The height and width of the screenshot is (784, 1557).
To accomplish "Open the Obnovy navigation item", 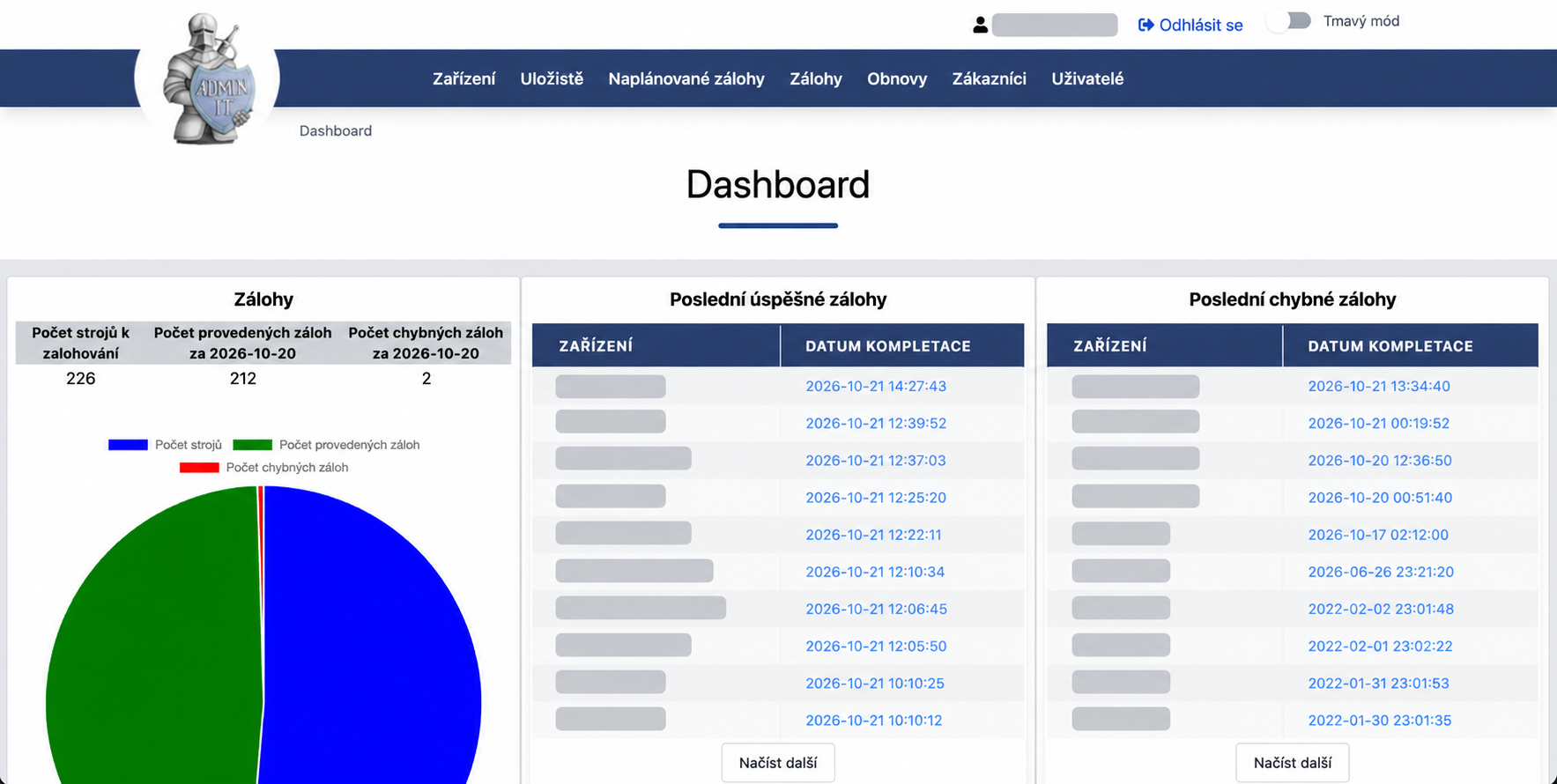I will tap(897, 78).
